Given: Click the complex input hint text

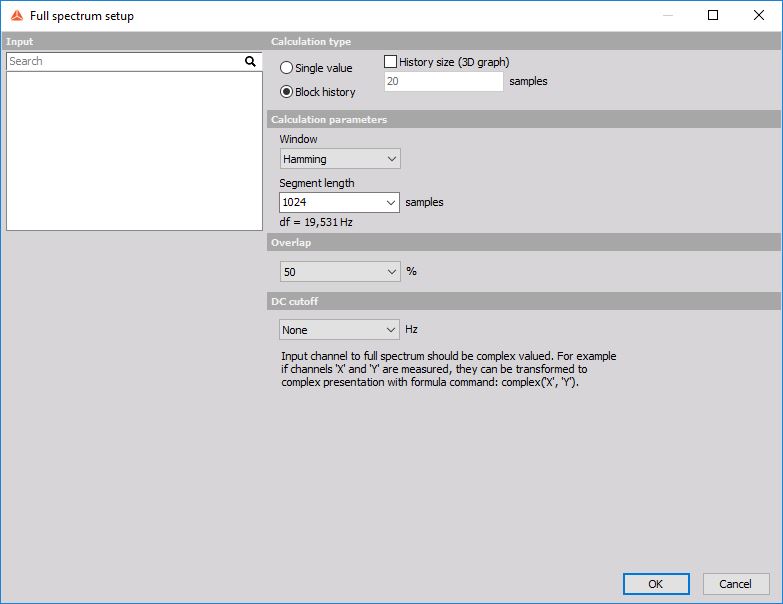Looking at the screenshot, I should tap(448, 369).
